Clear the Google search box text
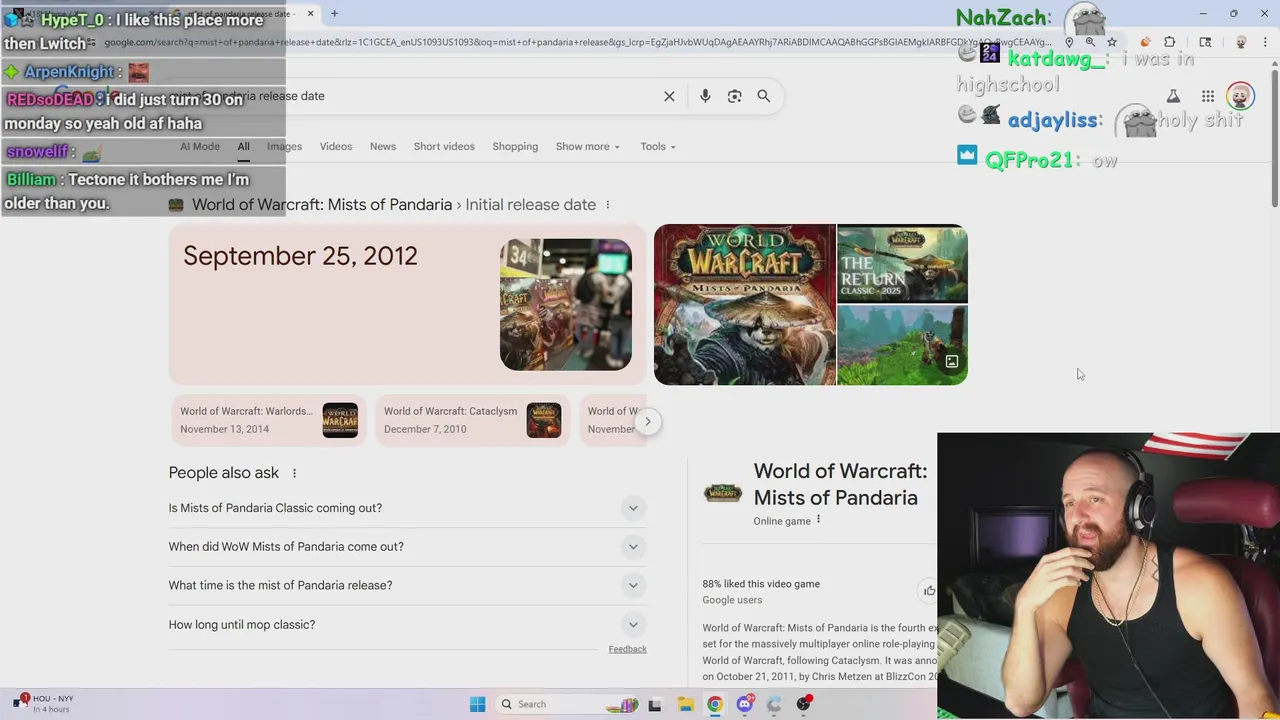The height and width of the screenshot is (720, 1280). pos(669,96)
